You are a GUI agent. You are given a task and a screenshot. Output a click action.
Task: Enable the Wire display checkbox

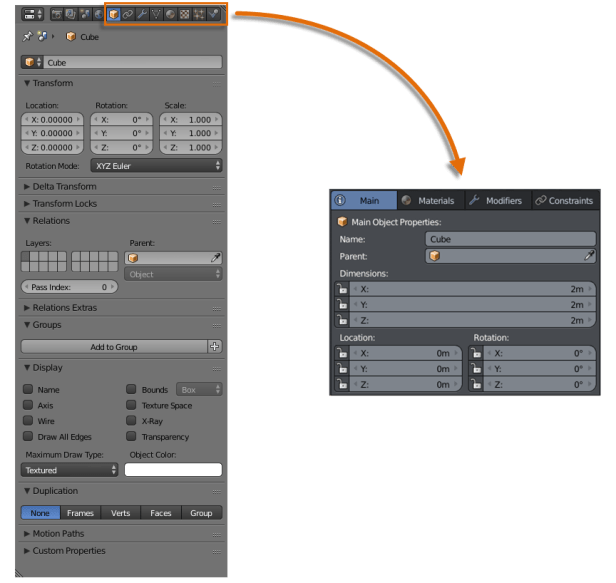coord(28,421)
